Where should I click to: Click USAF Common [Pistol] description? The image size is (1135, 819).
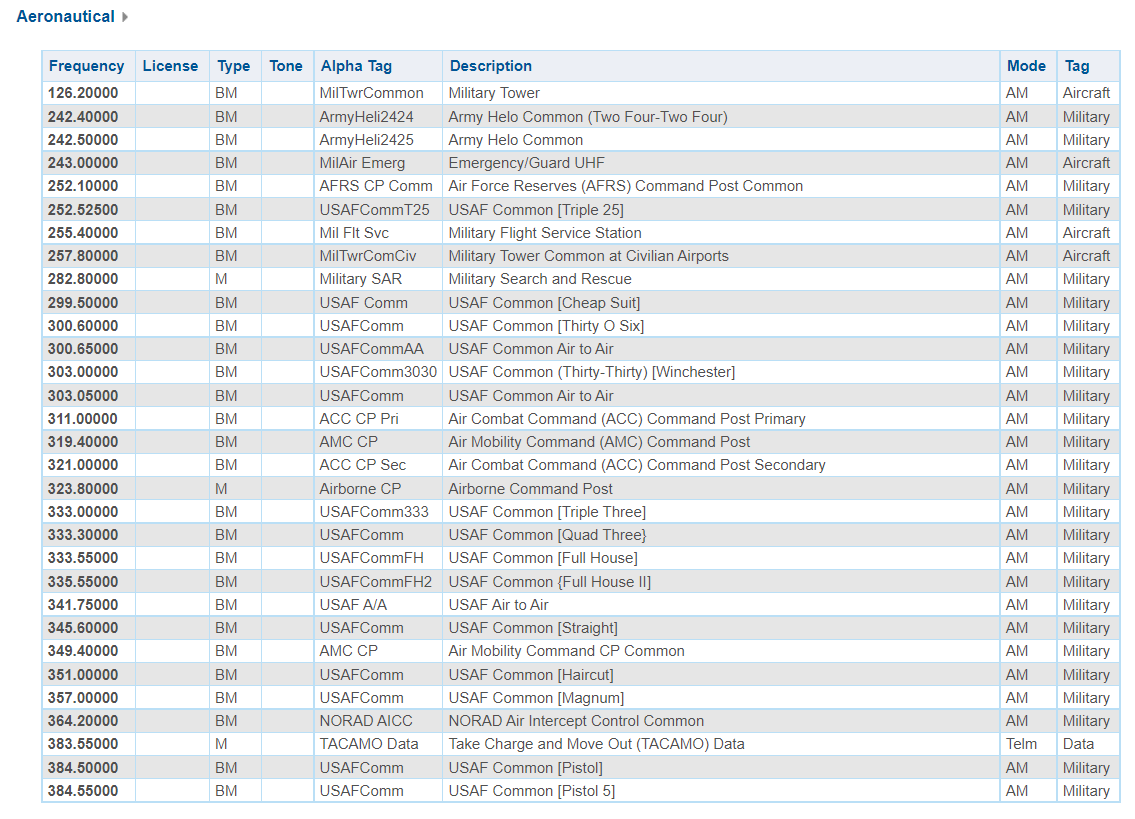pos(525,768)
